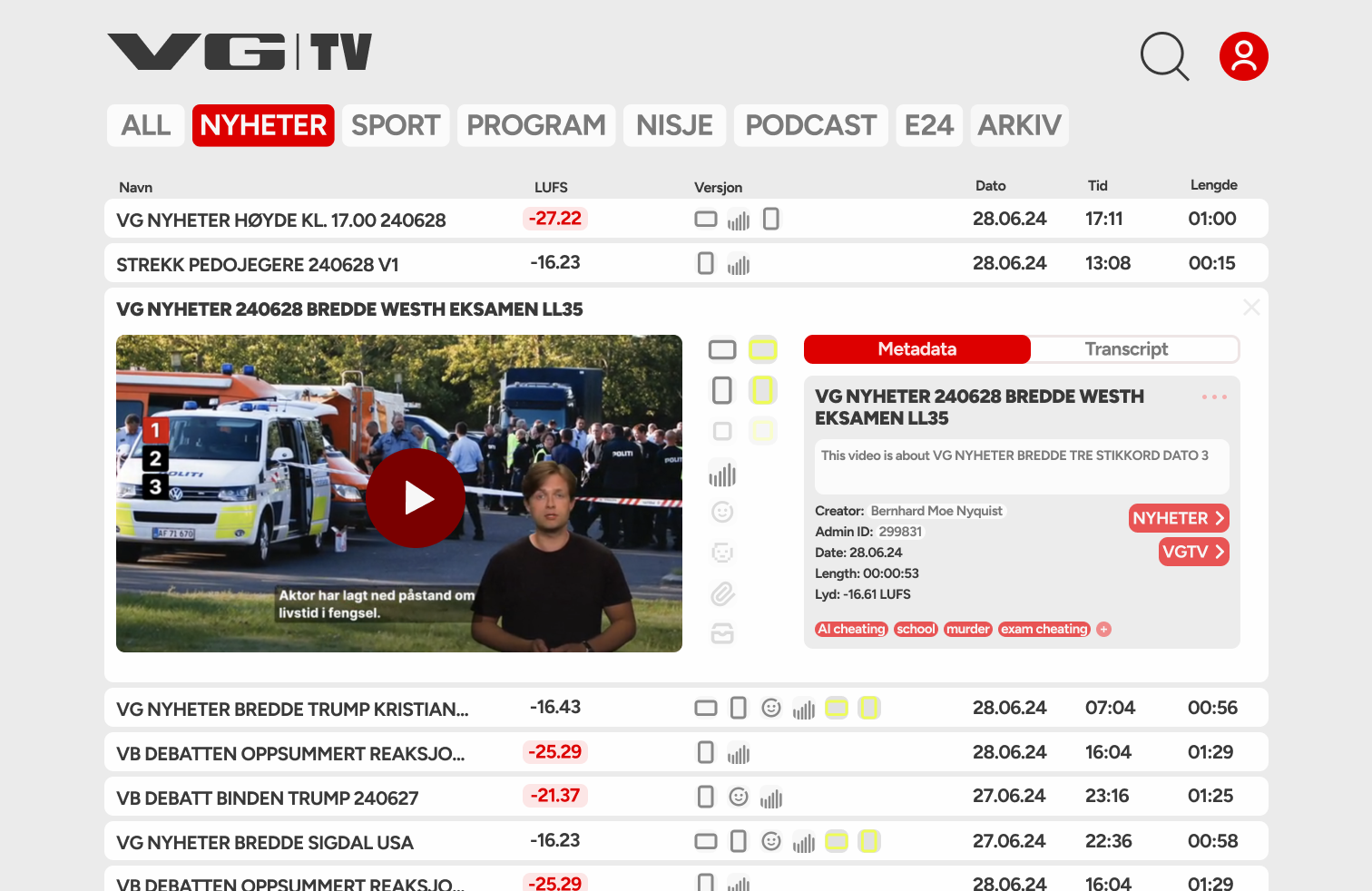Image resolution: width=1372 pixels, height=891 pixels.
Task: Choose grey square format icon in expanded panel
Action: click(722, 431)
